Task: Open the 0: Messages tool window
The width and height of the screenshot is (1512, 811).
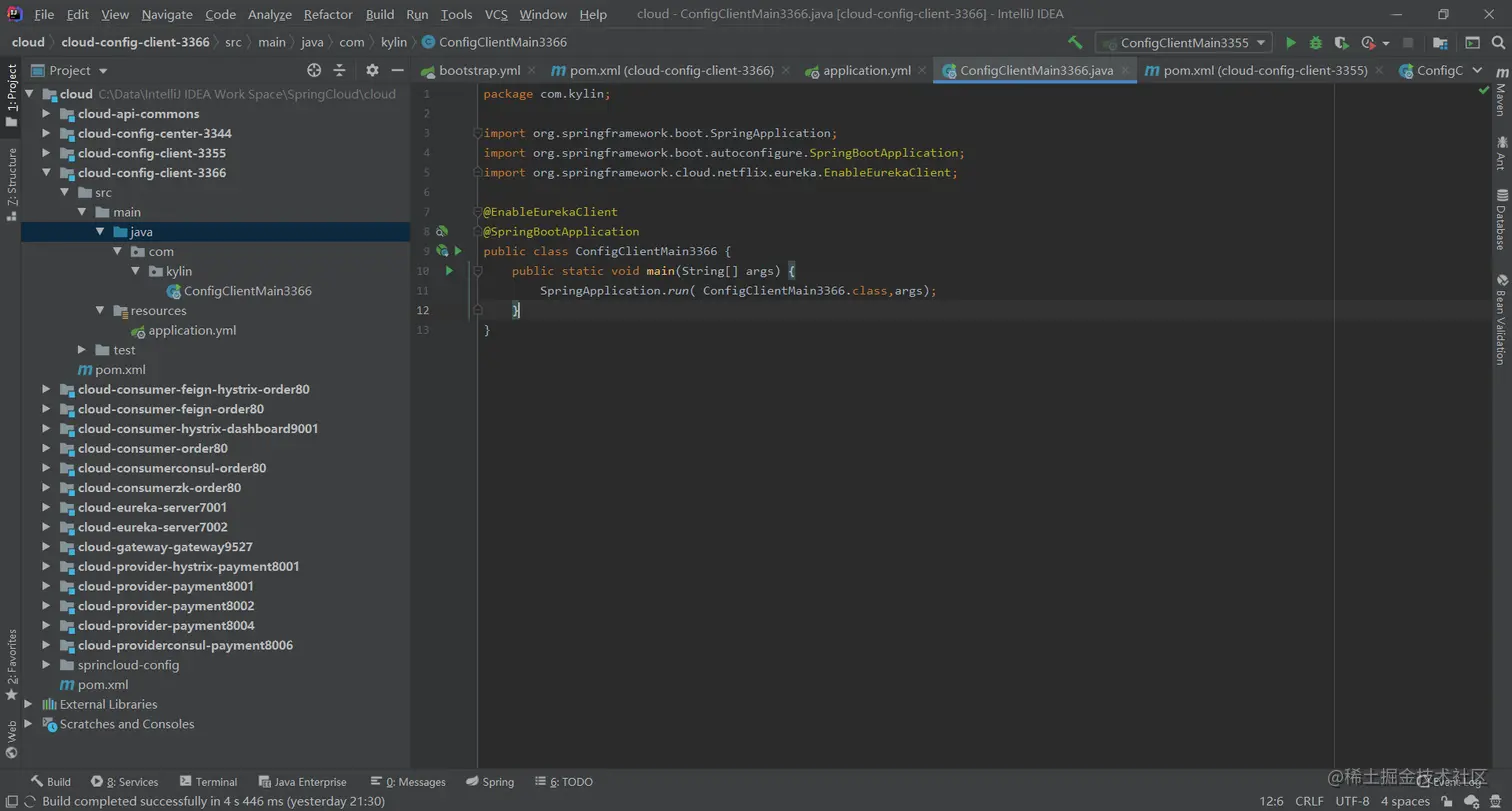Action: tap(408, 782)
